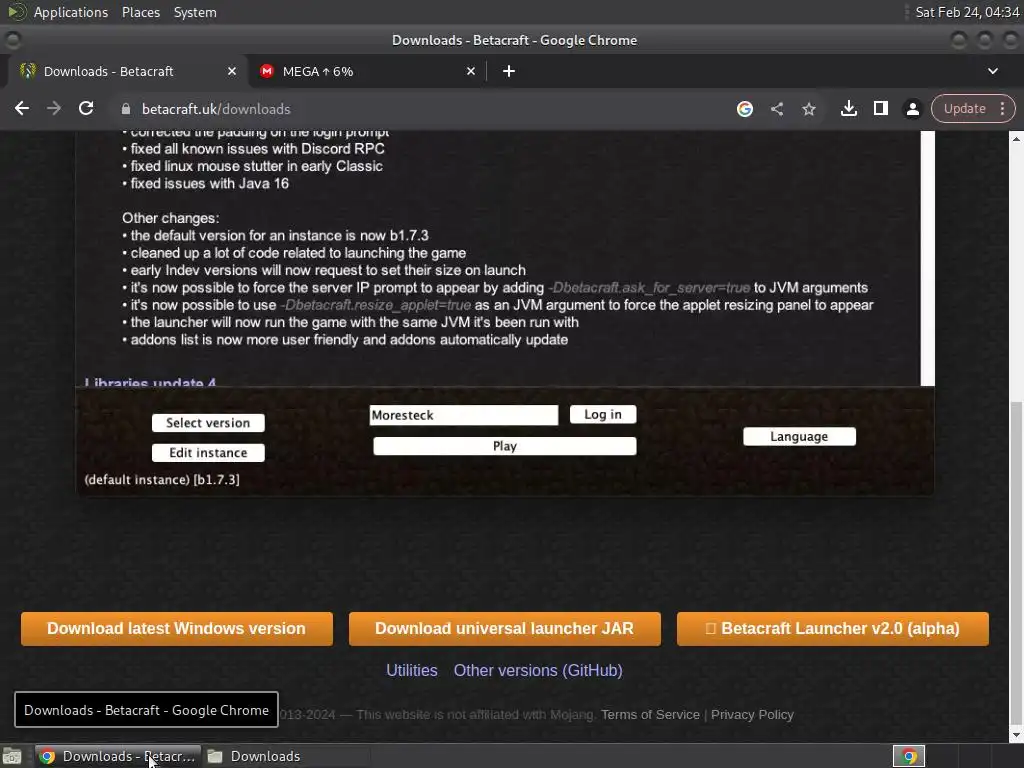Screen dimensions: 1024x768
Task: Go back using browser back arrow
Action: click(22, 108)
